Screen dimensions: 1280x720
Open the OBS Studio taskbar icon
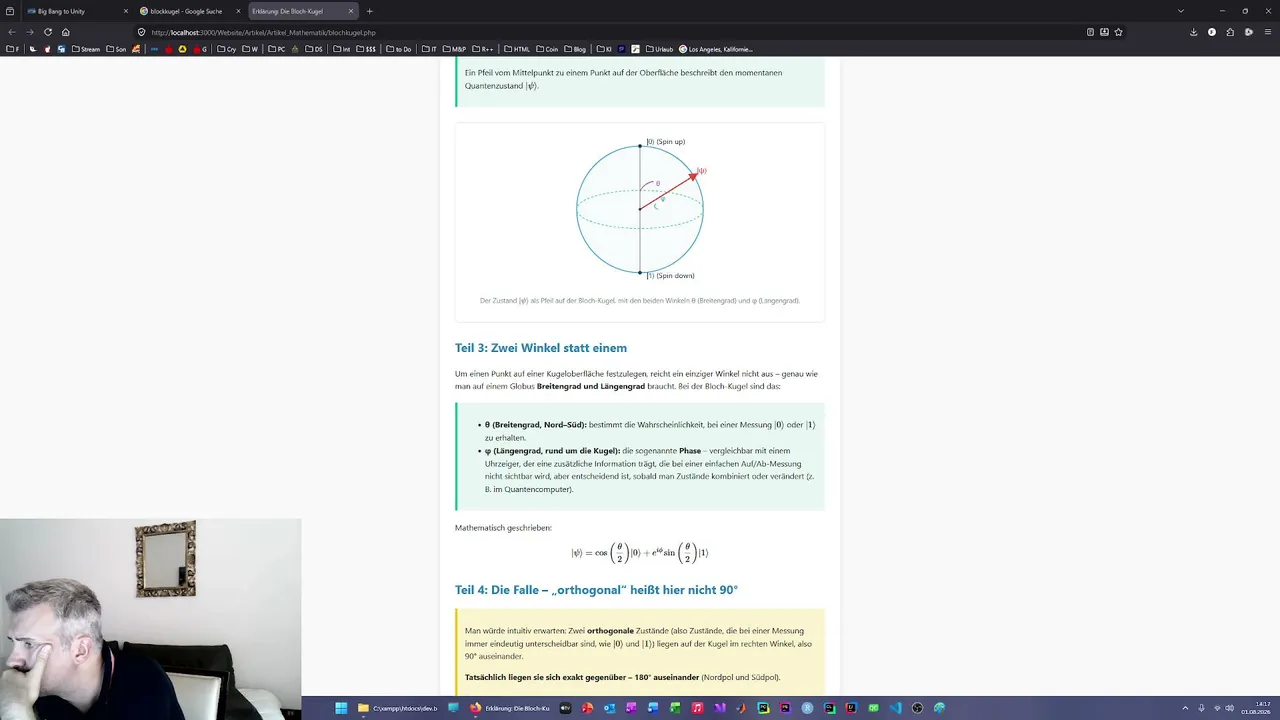pos(917,708)
